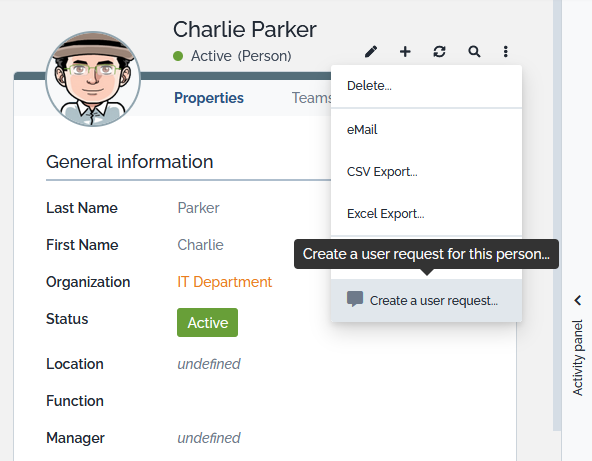Expand the Activity panel chevron

pyautogui.click(x=578, y=301)
